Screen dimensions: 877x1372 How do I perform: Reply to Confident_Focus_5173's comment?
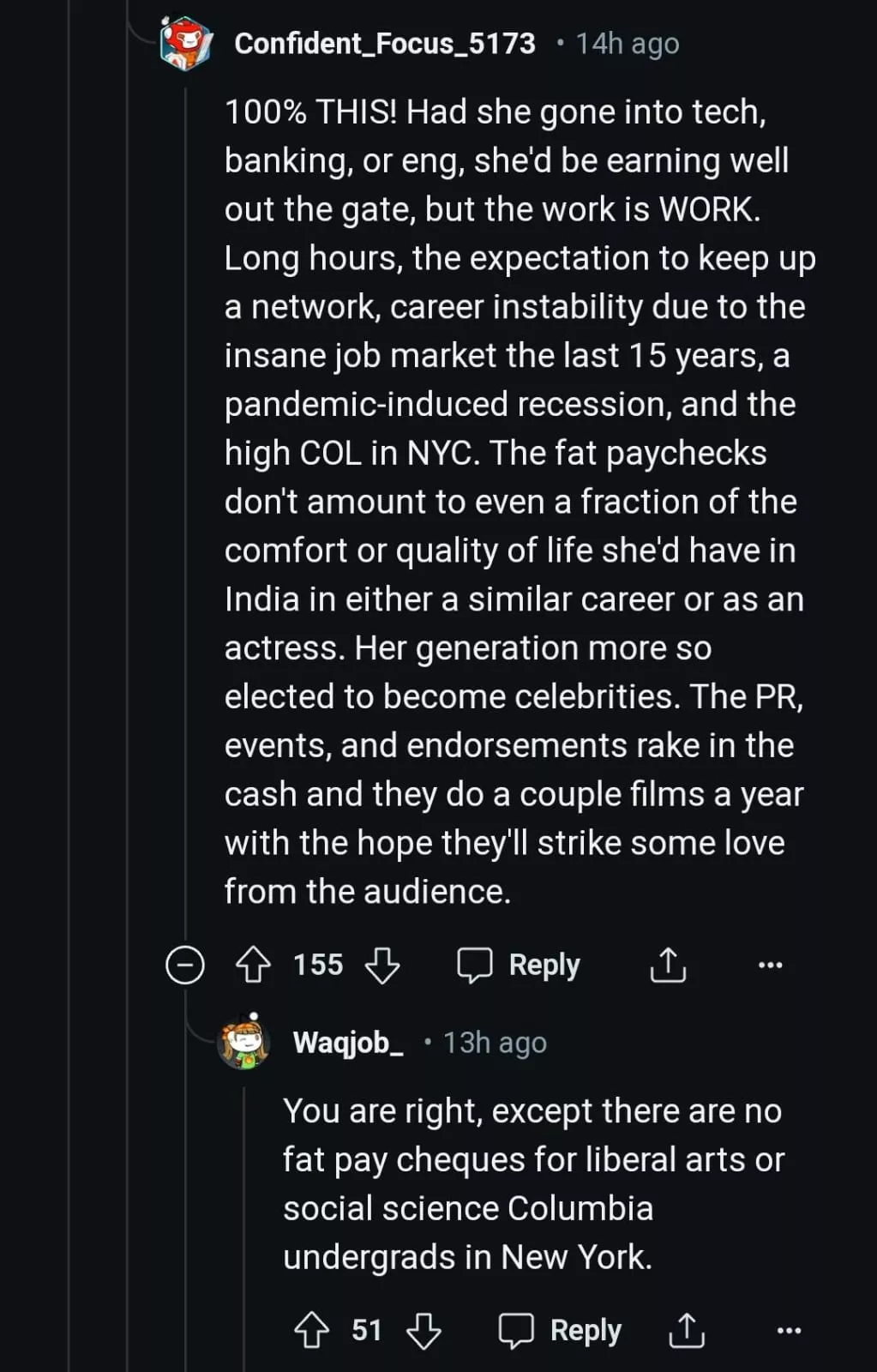[519, 965]
